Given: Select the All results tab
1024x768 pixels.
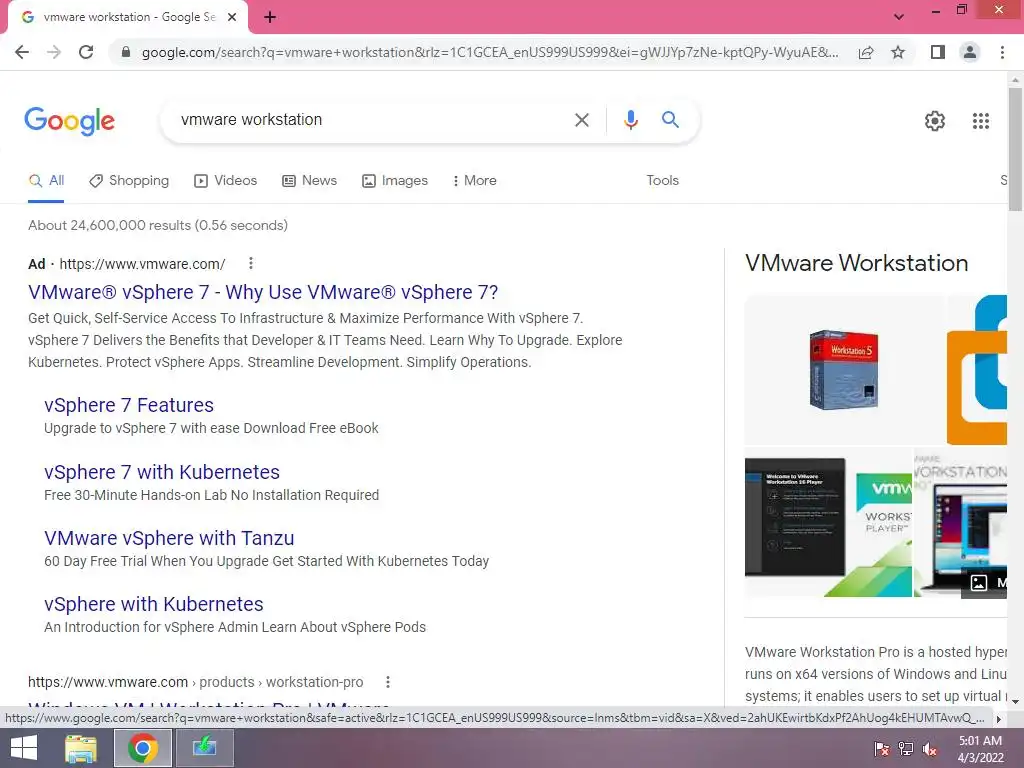Looking at the screenshot, I should pos(46,181).
